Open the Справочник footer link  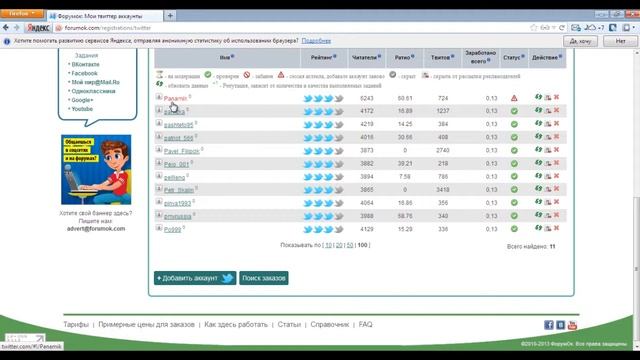tap(329, 324)
